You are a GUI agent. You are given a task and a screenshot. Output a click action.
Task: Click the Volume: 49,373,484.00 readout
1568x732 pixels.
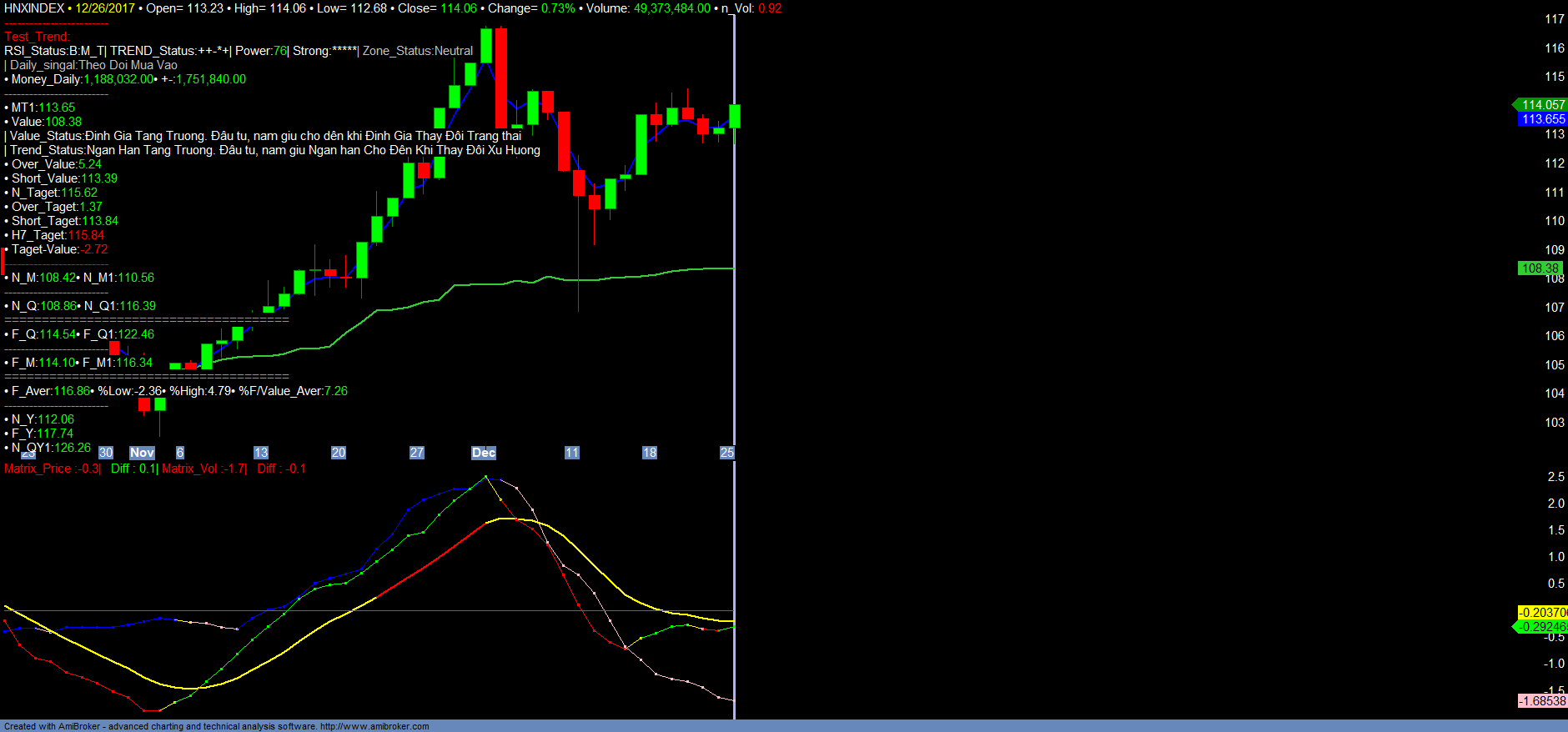(649, 8)
